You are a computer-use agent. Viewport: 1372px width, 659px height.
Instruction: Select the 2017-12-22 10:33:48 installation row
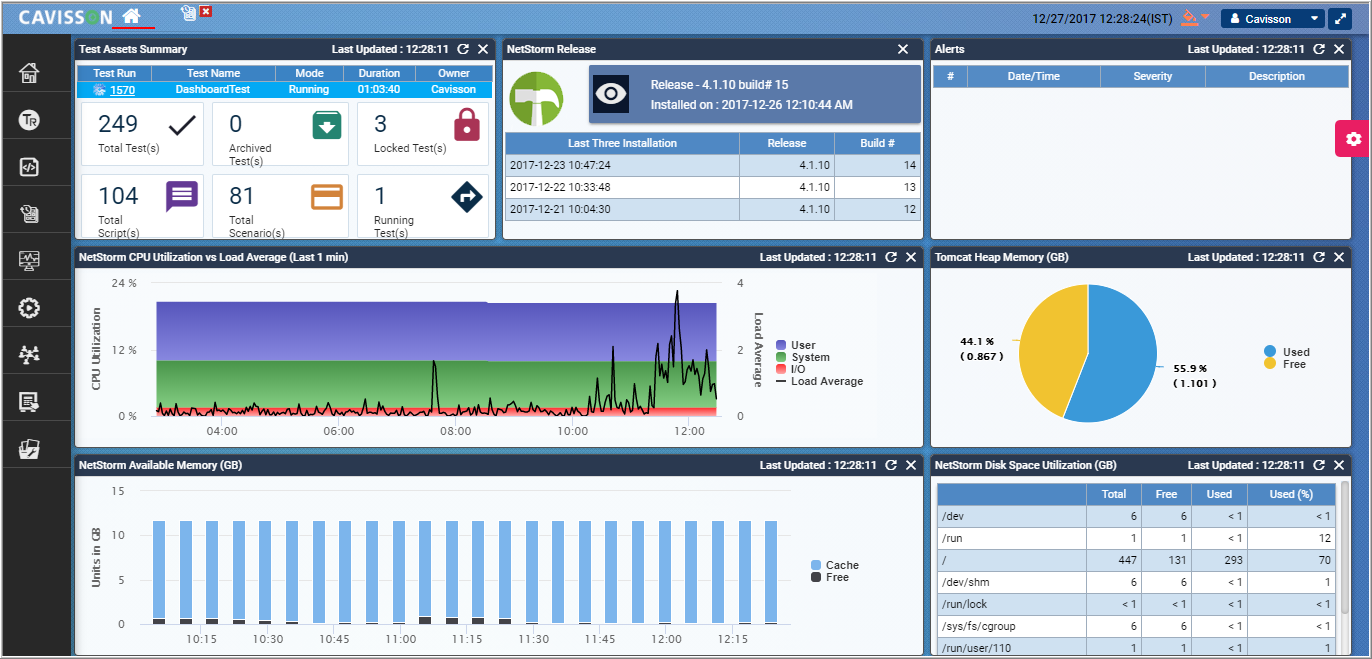point(713,187)
